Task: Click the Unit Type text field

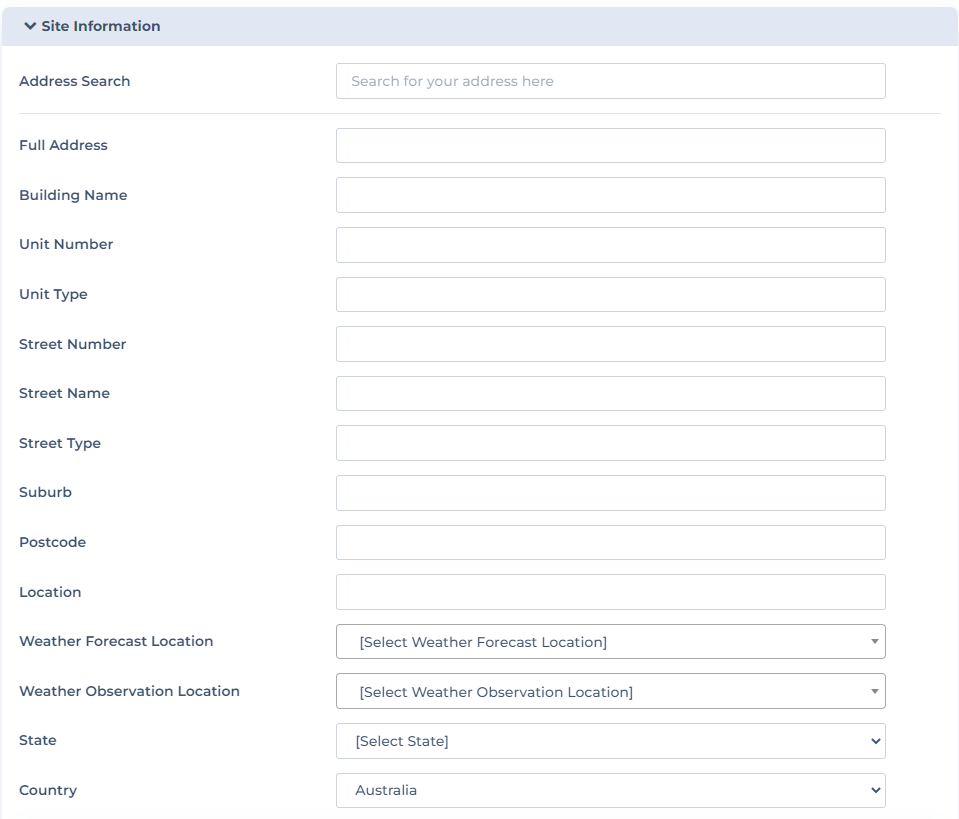Action: [610, 294]
